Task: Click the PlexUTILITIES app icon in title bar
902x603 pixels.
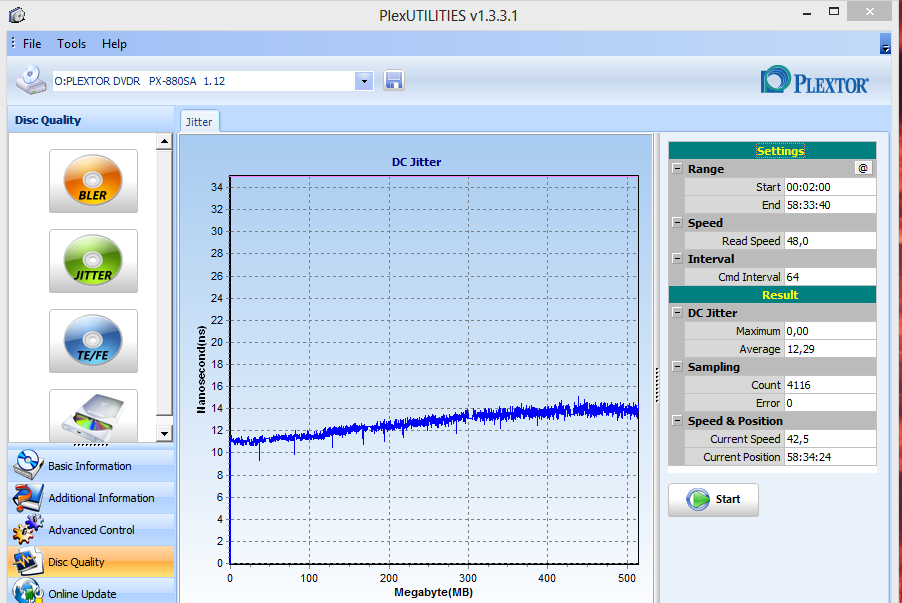Action: point(17,14)
